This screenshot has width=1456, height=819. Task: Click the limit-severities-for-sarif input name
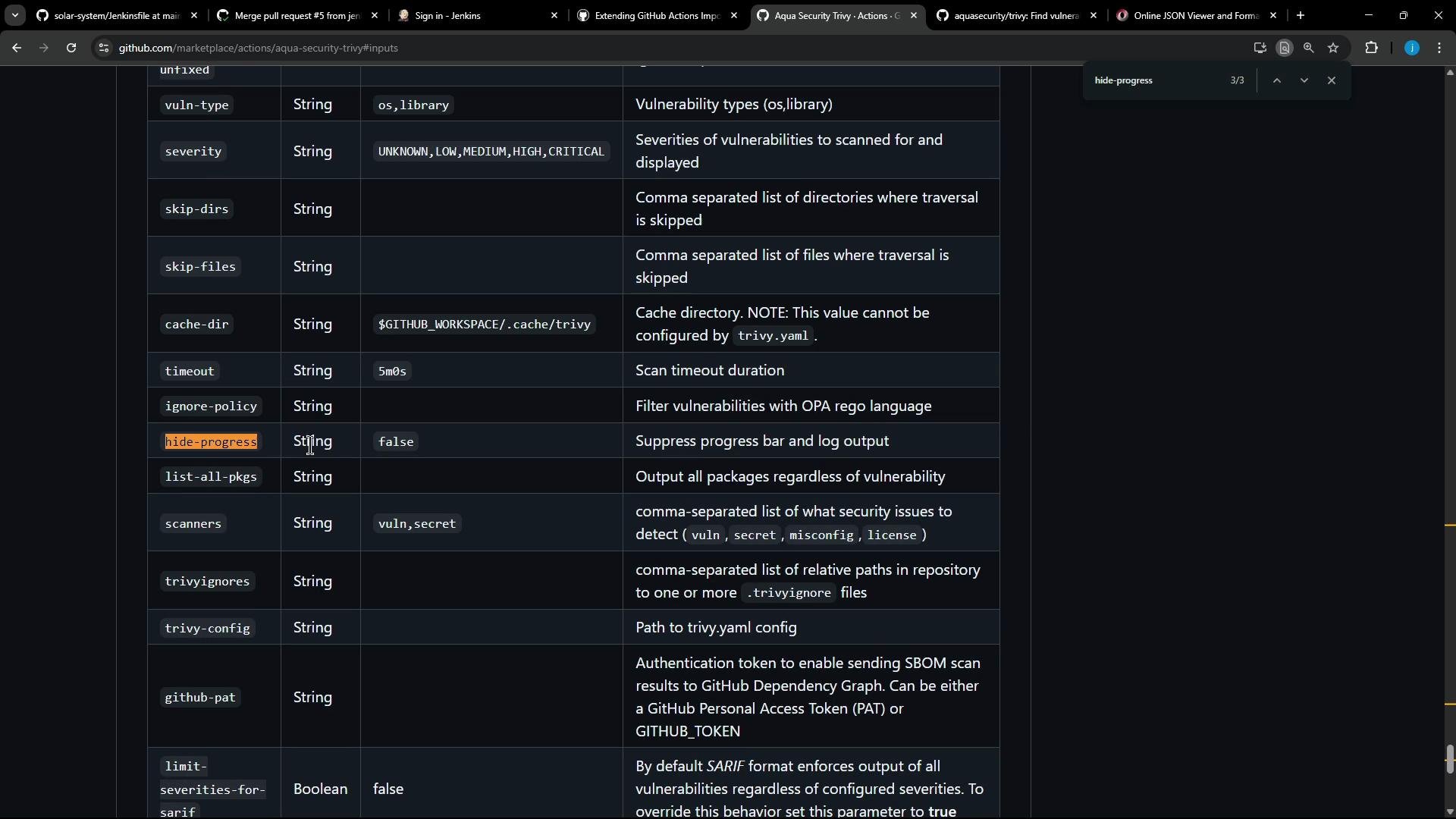point(213,789)
